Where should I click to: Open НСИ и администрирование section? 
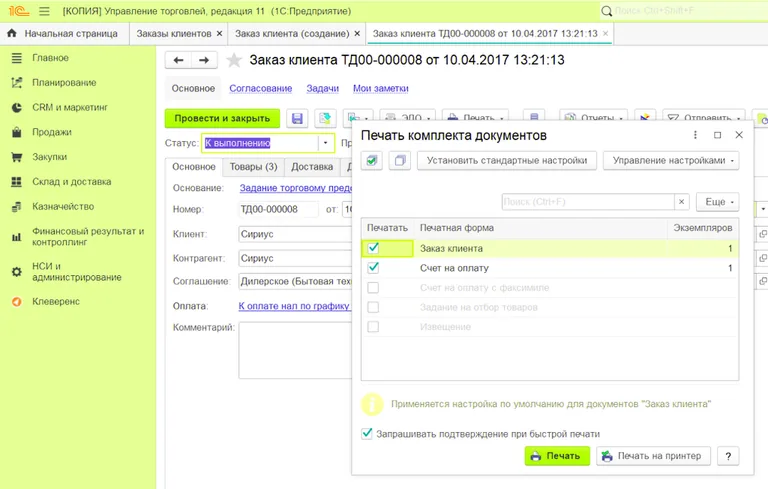(76, 271)
